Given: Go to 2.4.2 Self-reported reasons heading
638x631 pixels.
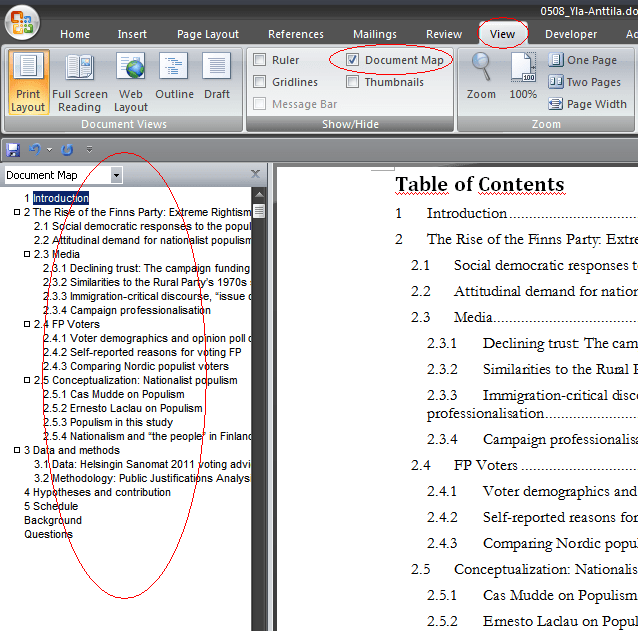Looking at the screenshot, I should coord(142,352).
